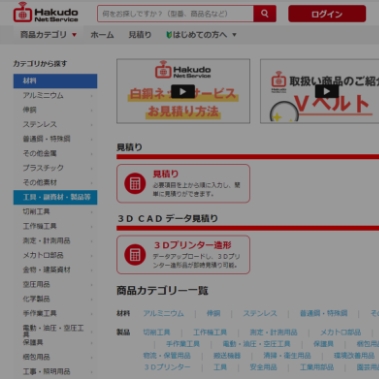Expand the chevron beside 空圧用品
This screenshot has height=379, width=379.
(x=92, y=285)
